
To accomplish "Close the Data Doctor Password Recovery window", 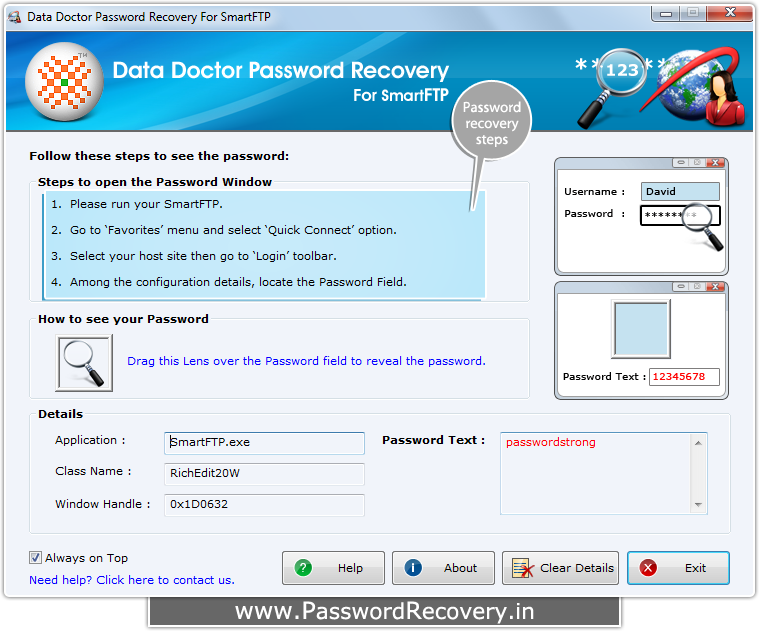I will [729, 14].
